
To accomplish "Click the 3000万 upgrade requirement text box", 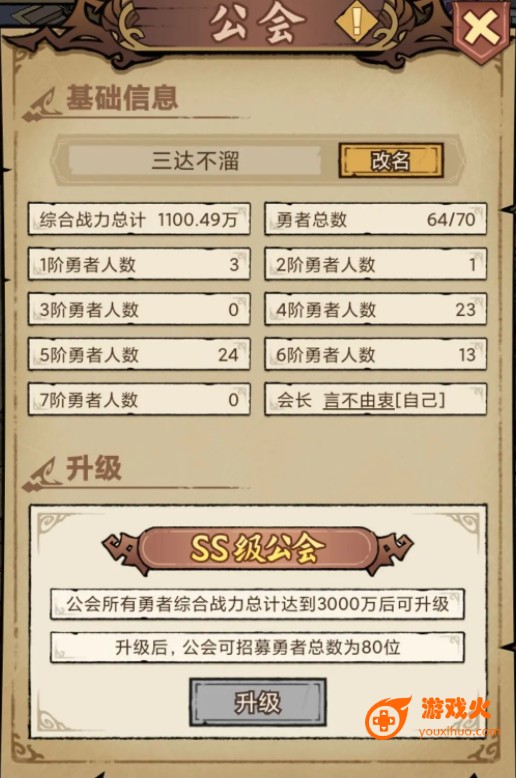I will click(257, 604).
